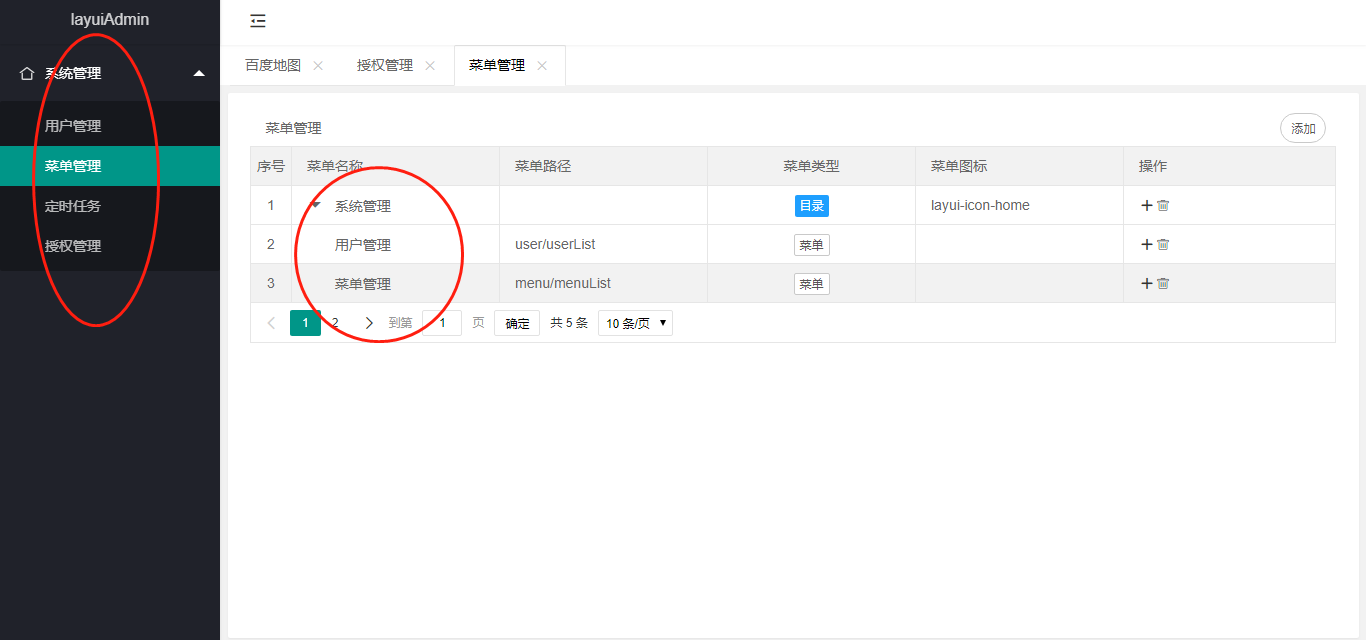Switch to the 授权管理 tab

tap(385, 65)
